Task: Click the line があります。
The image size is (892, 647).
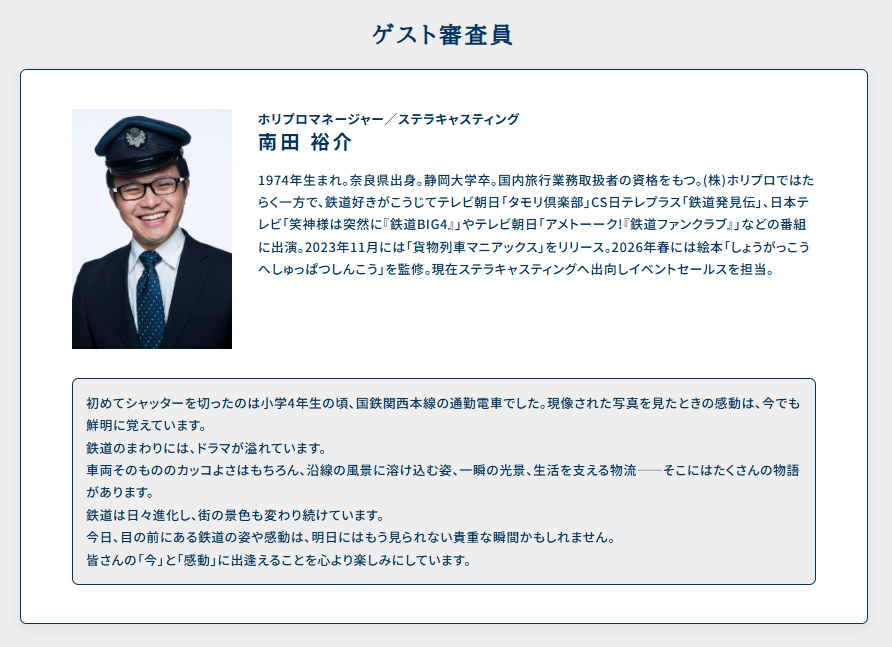Action: click(x=121, y=493)
